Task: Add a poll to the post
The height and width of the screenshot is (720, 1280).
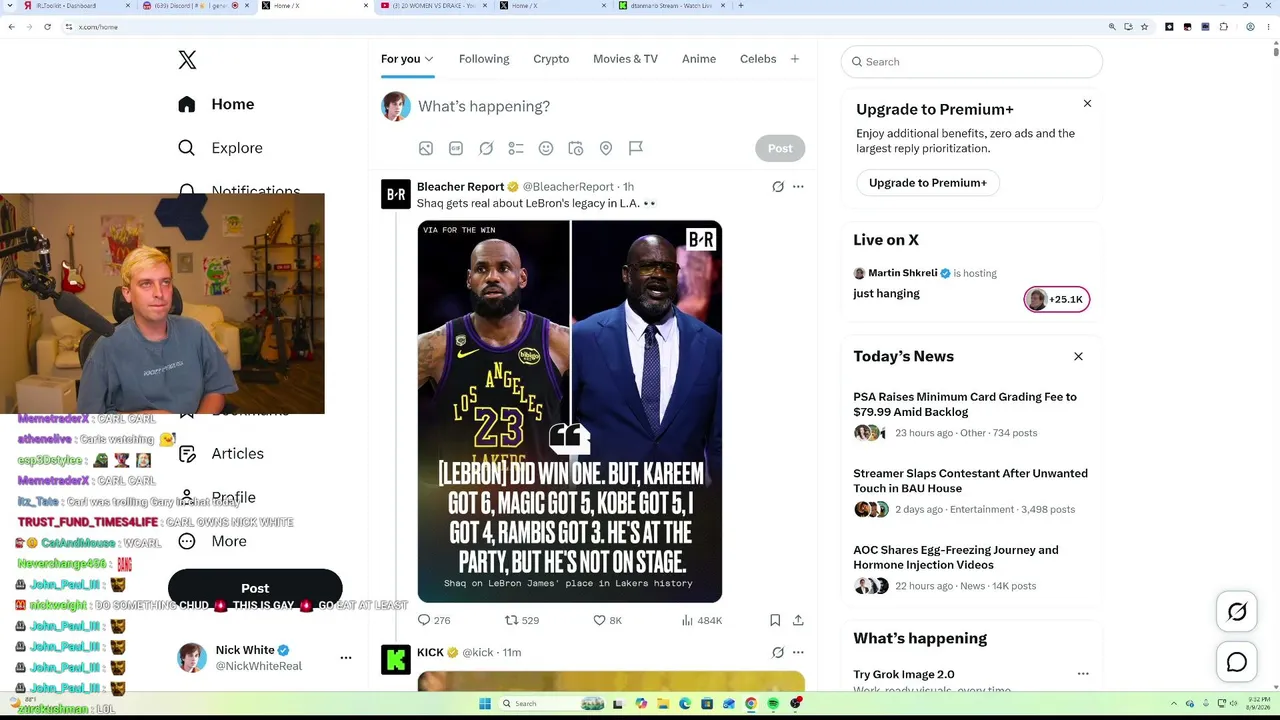Action: (516, 148)
